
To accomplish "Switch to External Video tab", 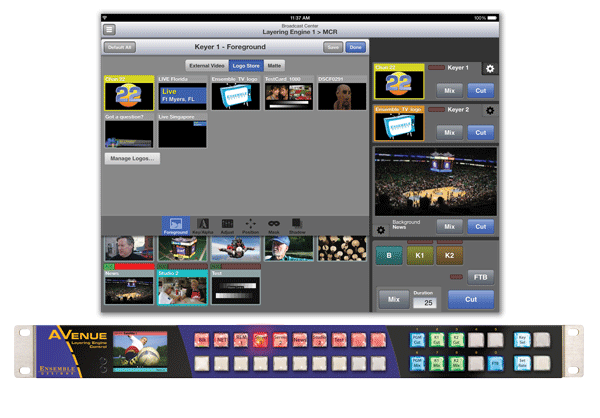I will [207, 66].
